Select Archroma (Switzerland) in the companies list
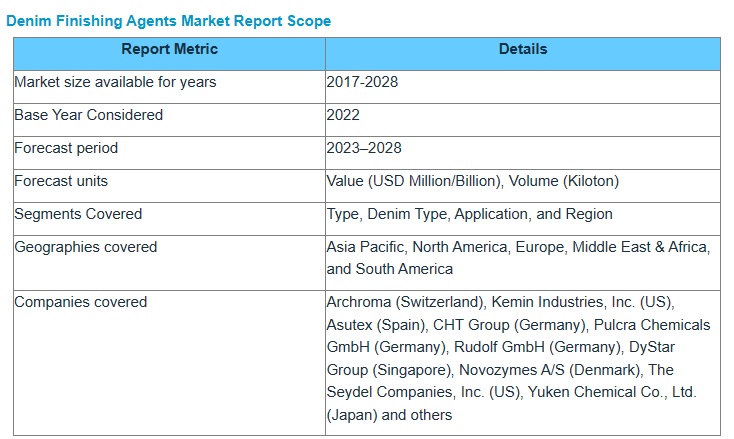The image size is (734, 439). (405, 302)
